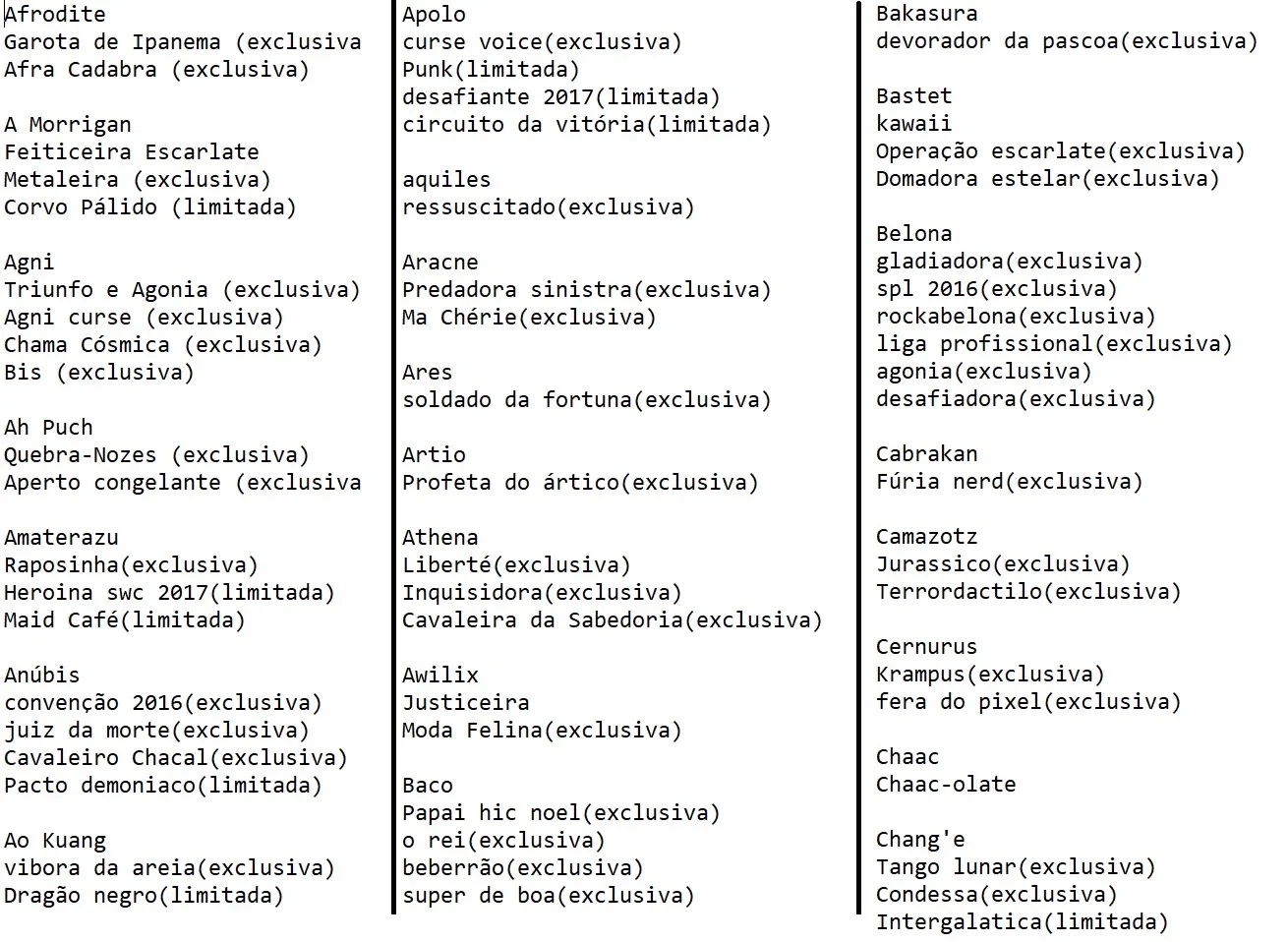Click Terrordactilo(exclusiva) under Camazotz
The width and height of the screenshot is (1288, 942).
(1028, 592)
